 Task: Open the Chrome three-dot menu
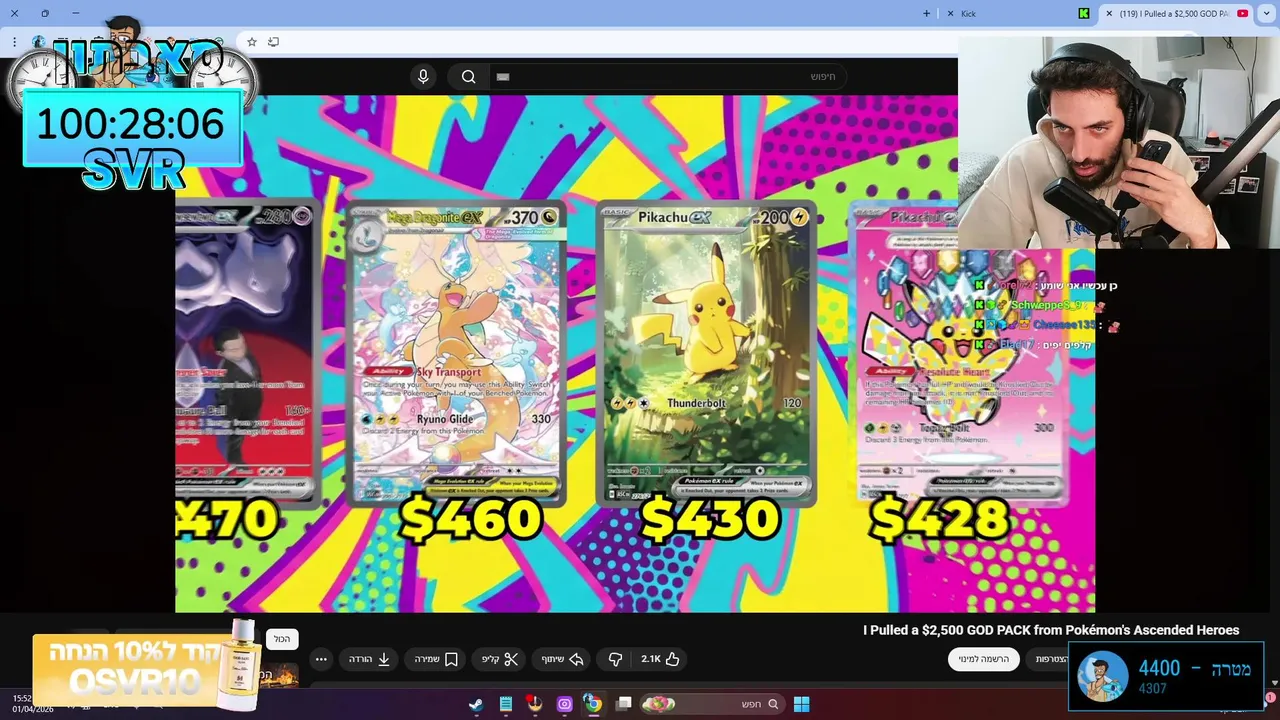point(14,41)
